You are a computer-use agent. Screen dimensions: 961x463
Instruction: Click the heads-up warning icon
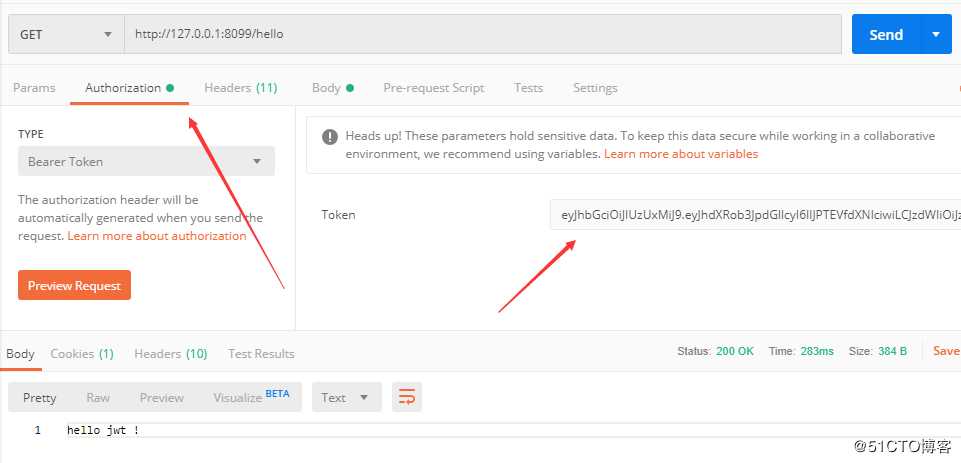(330, 137)
